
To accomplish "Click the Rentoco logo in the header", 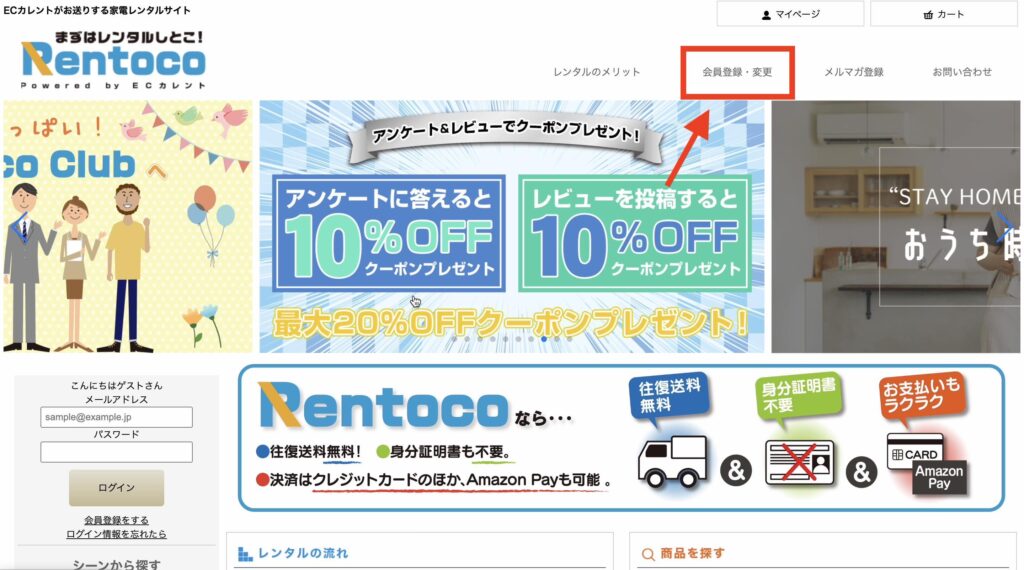I will click(x=114, y=60).
